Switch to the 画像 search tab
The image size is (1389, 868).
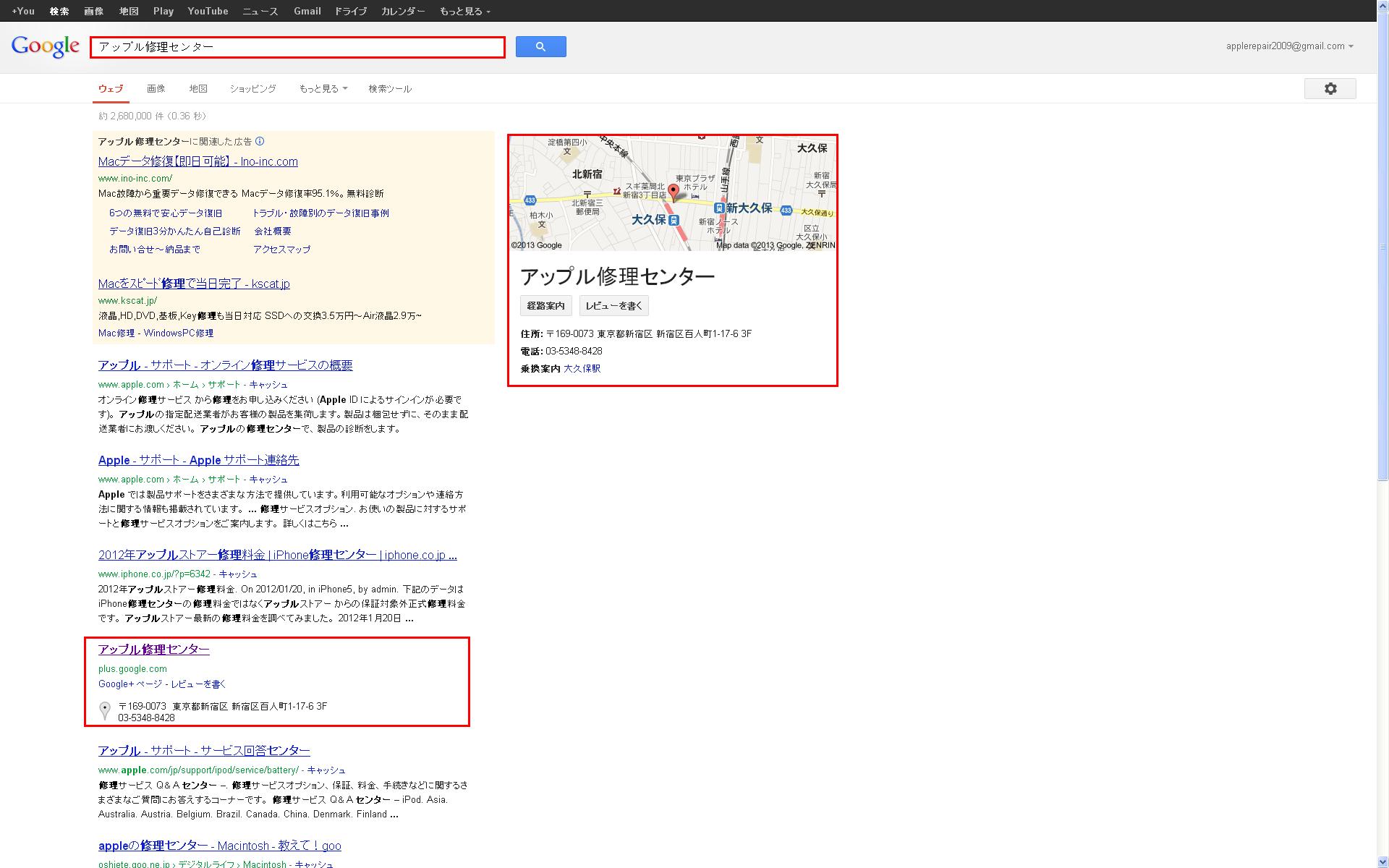click(x=156, y=88)
